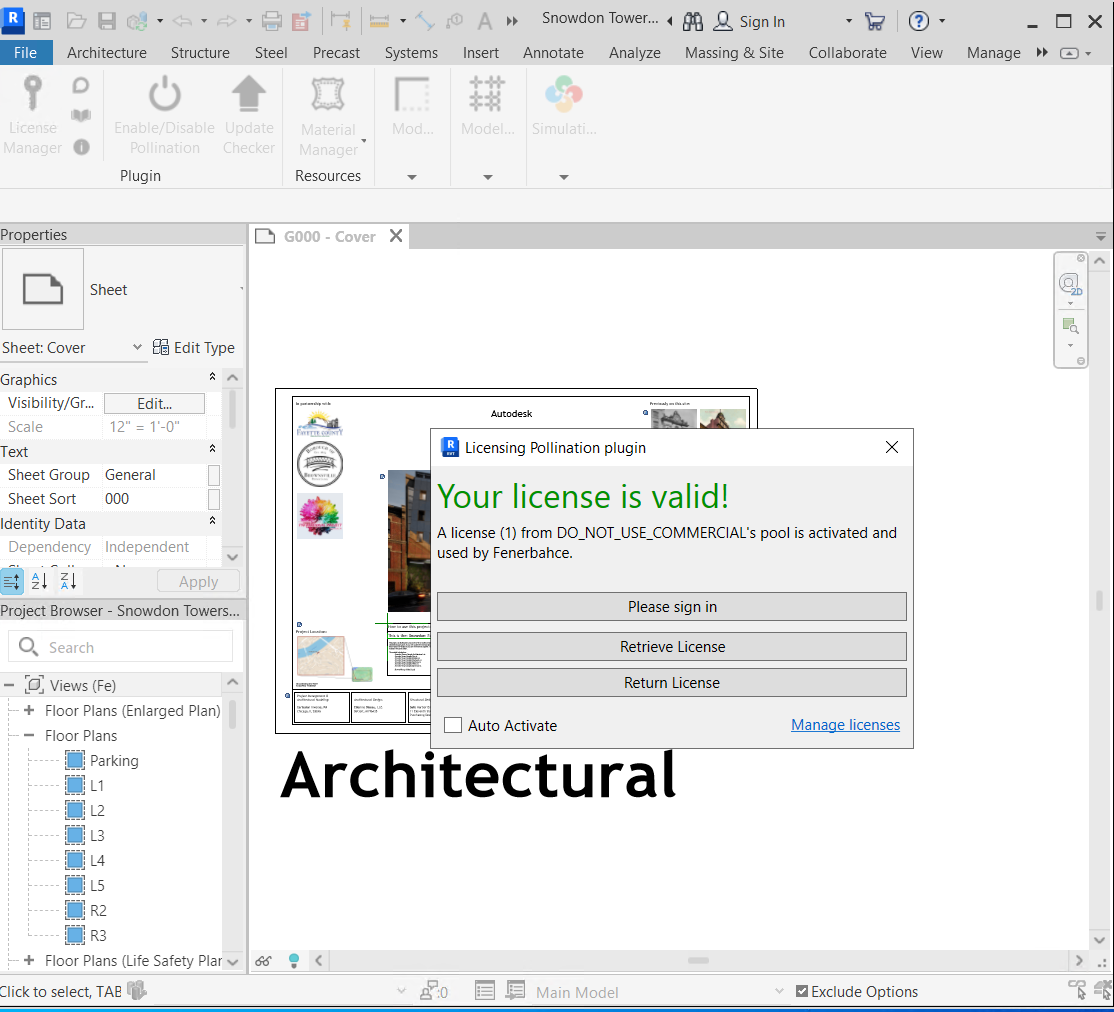1114x1012 pixels.
Task: Open the Material Manager tool
Action: click(328, 94)
